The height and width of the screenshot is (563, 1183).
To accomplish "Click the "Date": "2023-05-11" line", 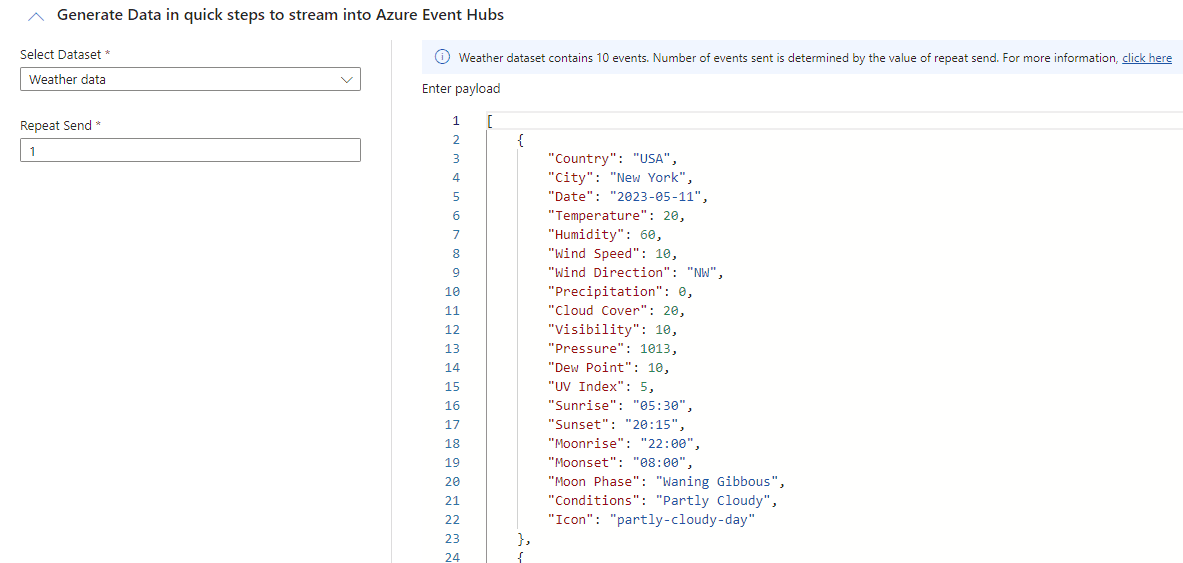I will coord(628,196).
